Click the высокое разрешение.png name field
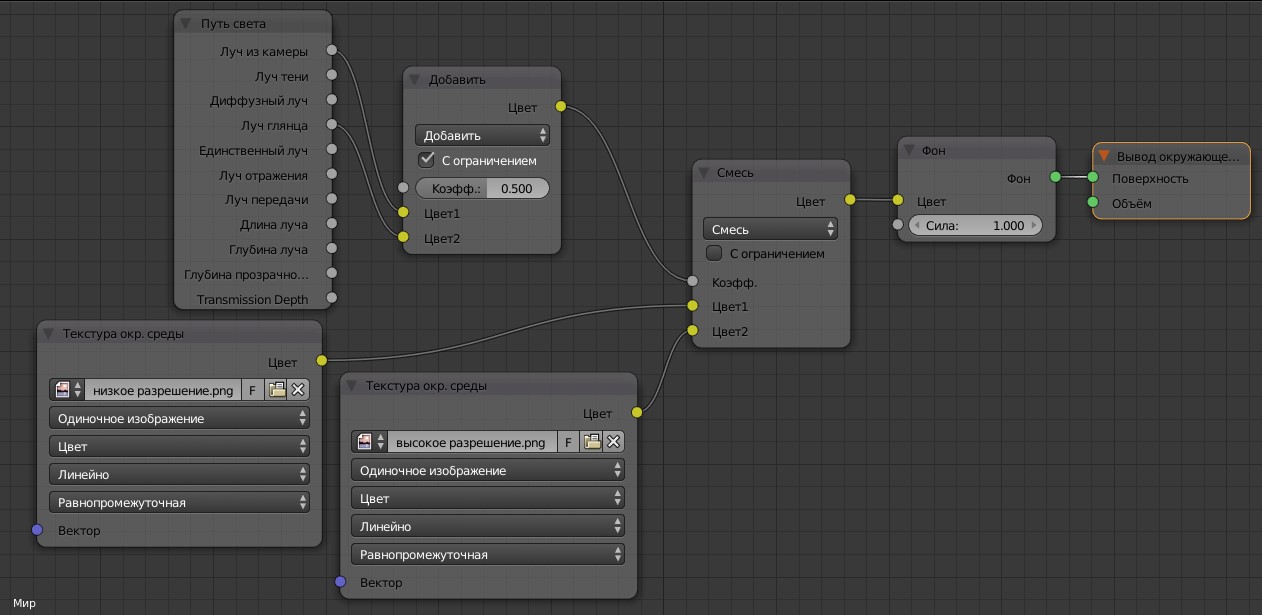The height and width of the screenshot is (615, 1262). click(471, 442)
